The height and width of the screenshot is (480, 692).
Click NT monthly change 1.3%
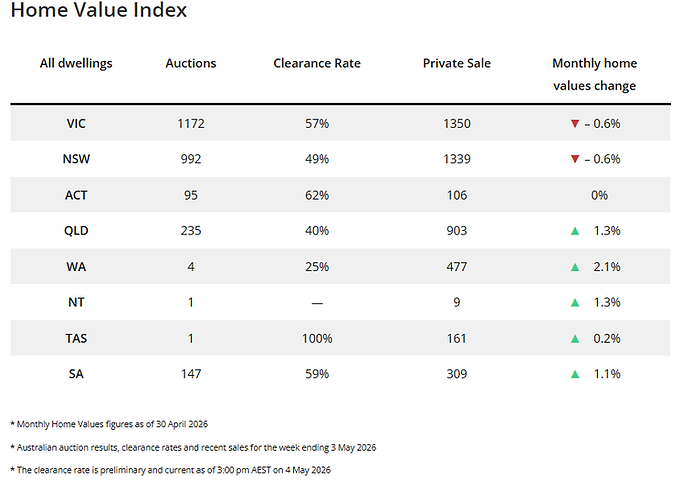[607, 303]
